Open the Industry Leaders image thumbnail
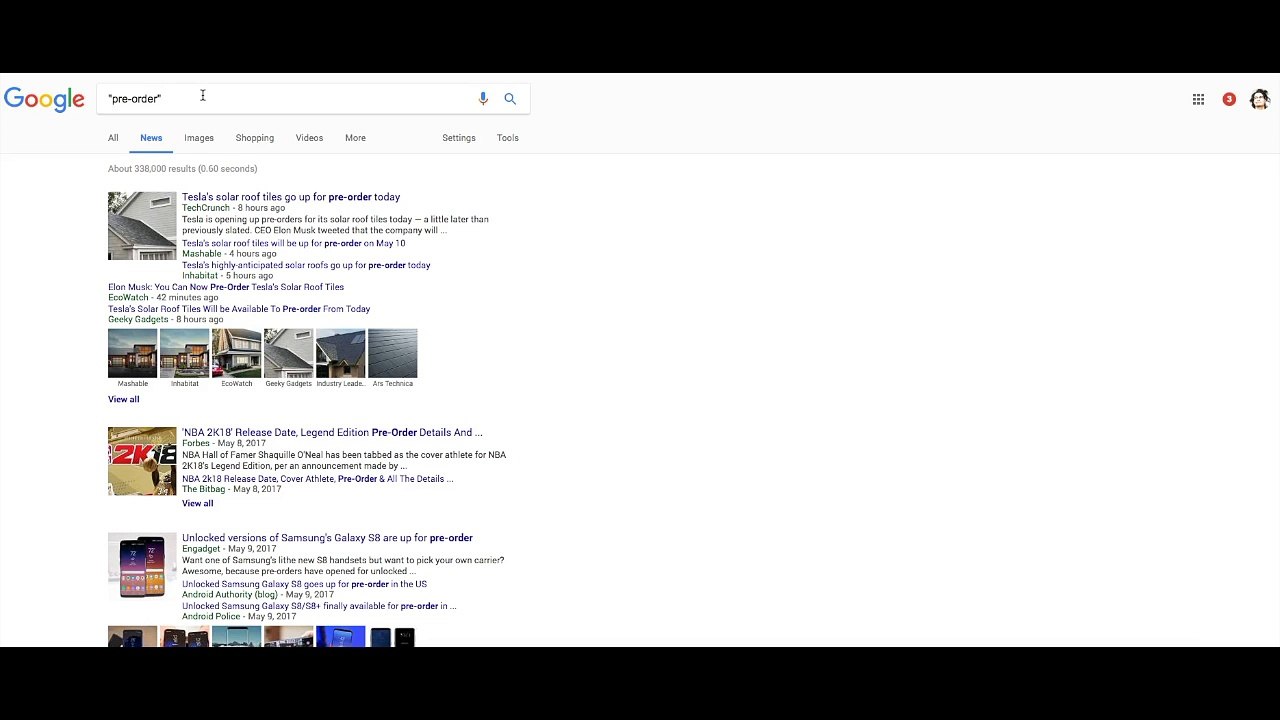Image resolution: width=1280 pixels, height=720 pixels. click(341, 353)
